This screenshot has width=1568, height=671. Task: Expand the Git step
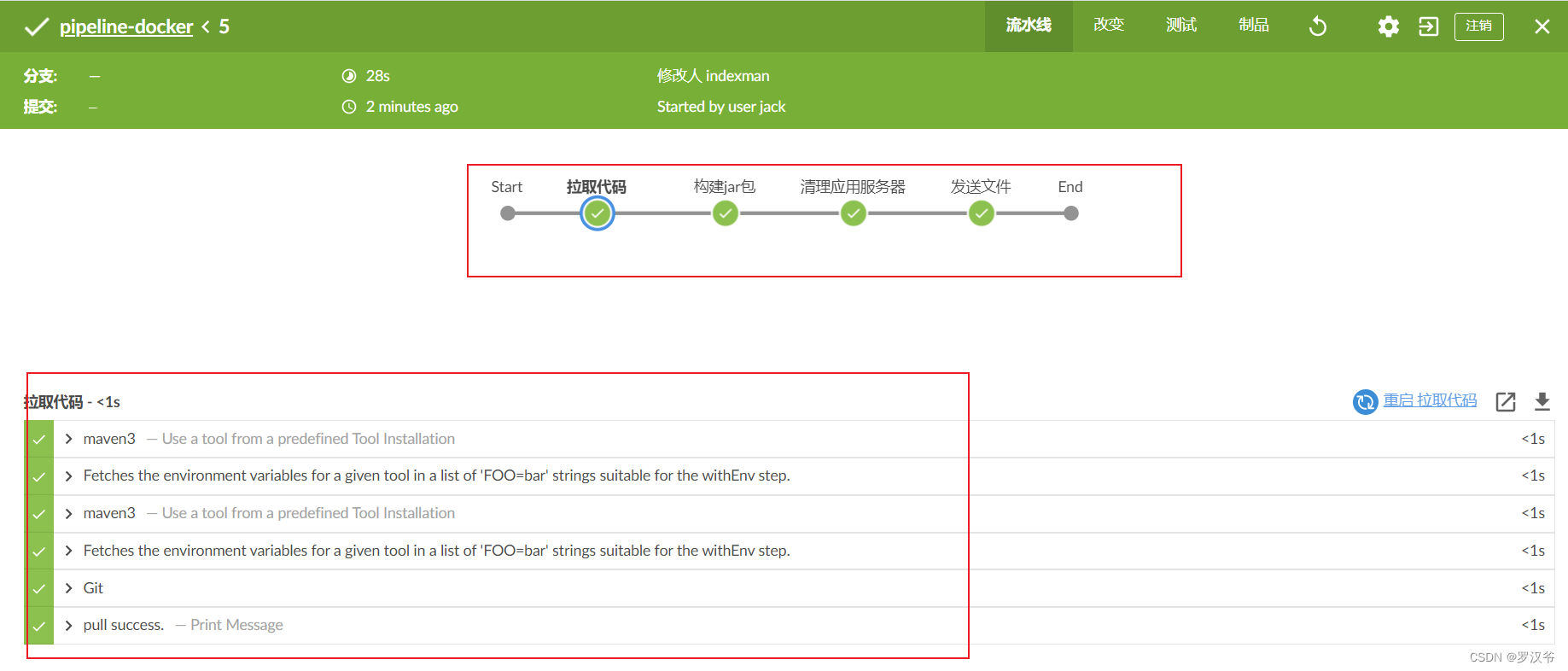(x=69, y=588)
